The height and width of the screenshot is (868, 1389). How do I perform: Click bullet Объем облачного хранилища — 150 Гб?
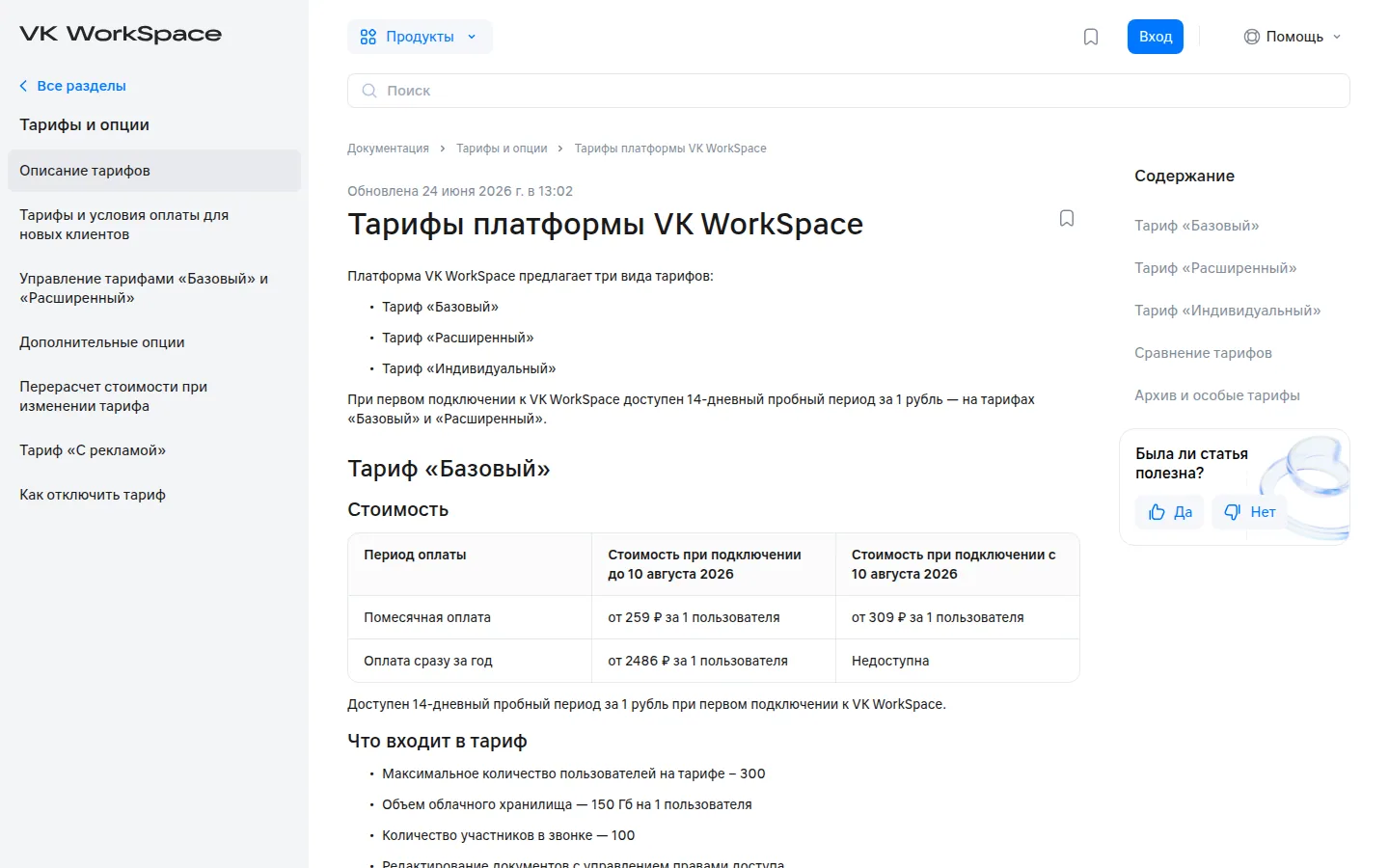[x=567, y=804]
